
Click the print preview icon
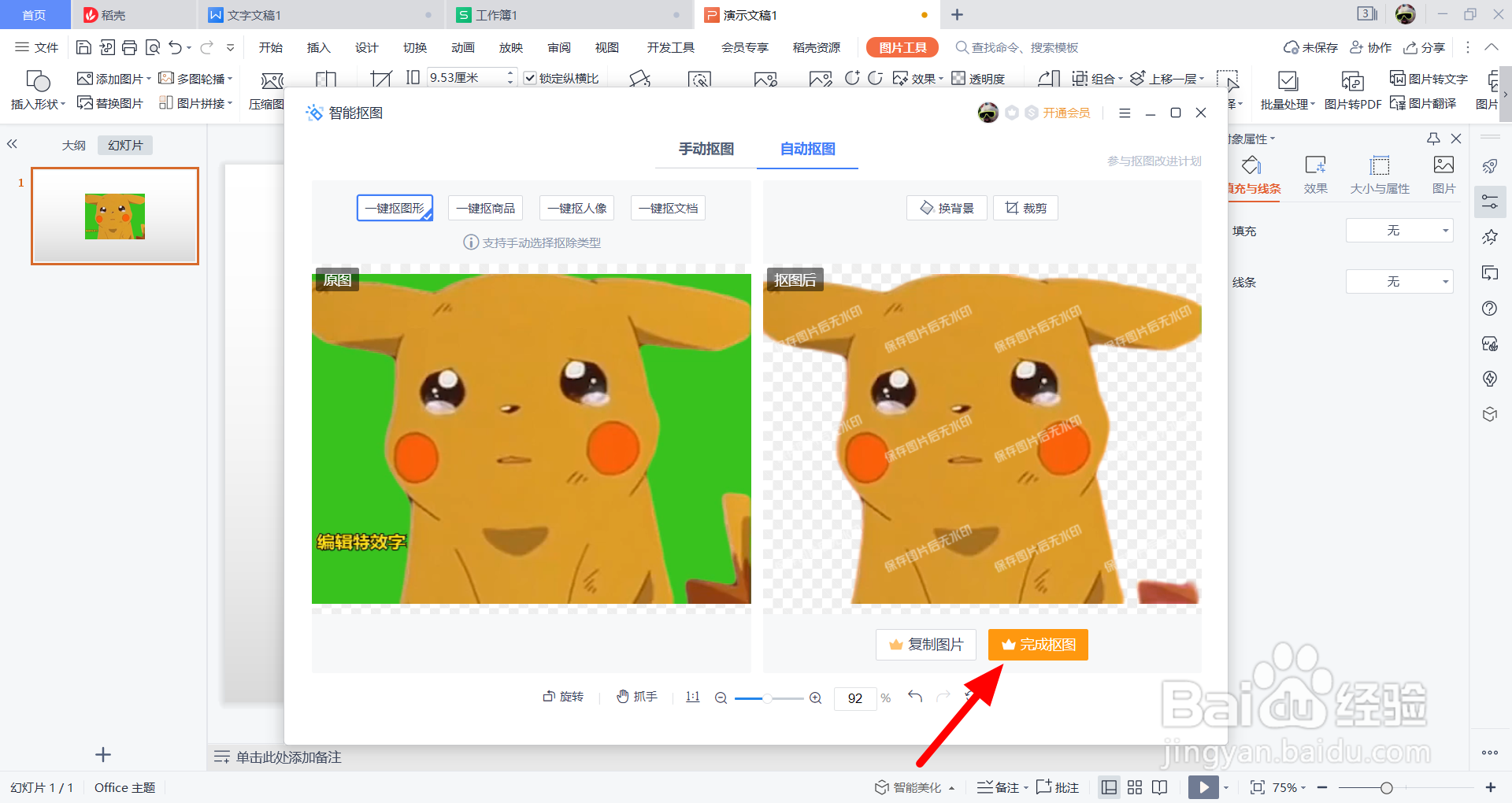pos(153,47)
